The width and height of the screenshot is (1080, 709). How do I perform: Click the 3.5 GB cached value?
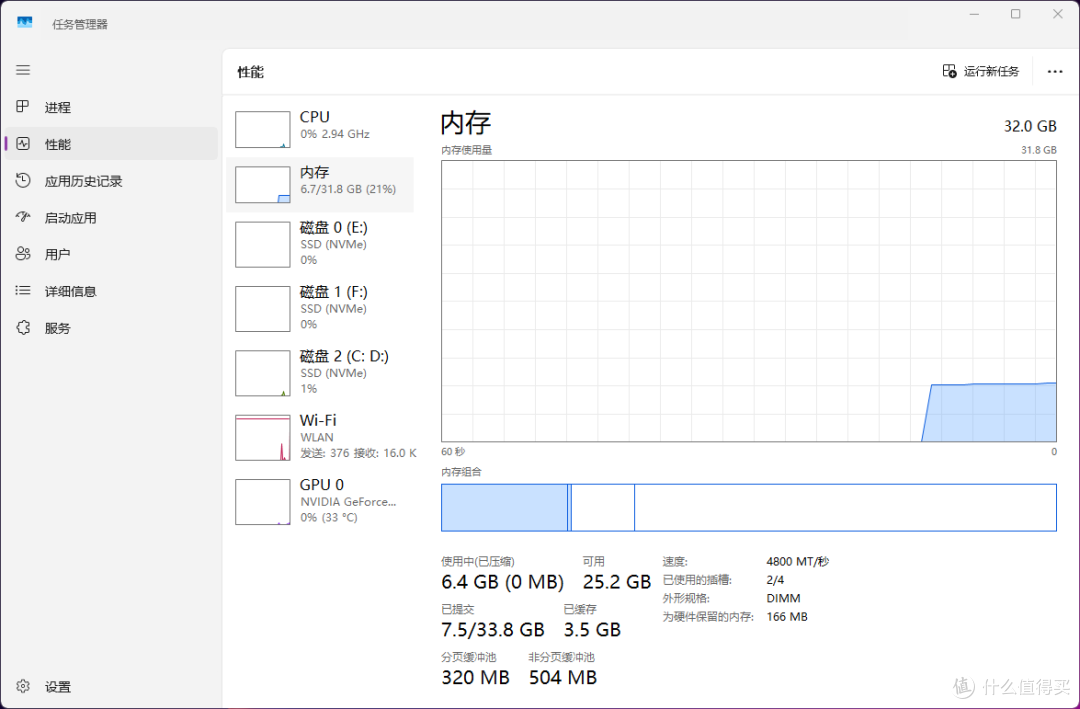point(592,630)
